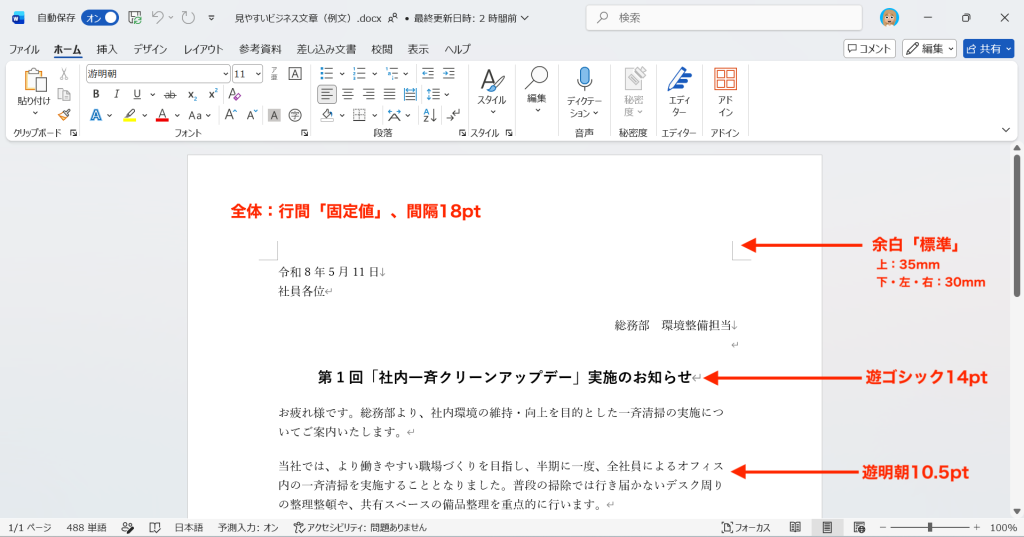Open the font size dropdown
Screen dimensions: 1024x537
(259, 74)
